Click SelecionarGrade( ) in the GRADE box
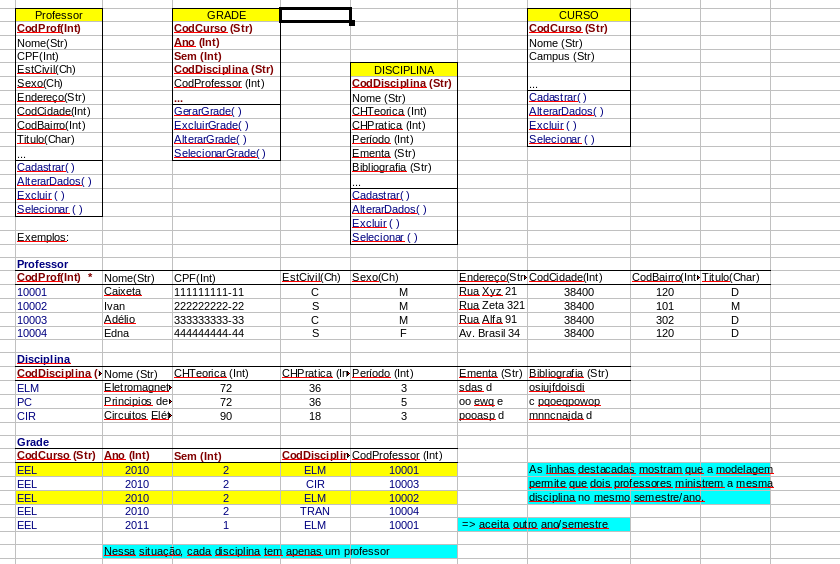This screenshot has height=564, width=840. [220, 153]
